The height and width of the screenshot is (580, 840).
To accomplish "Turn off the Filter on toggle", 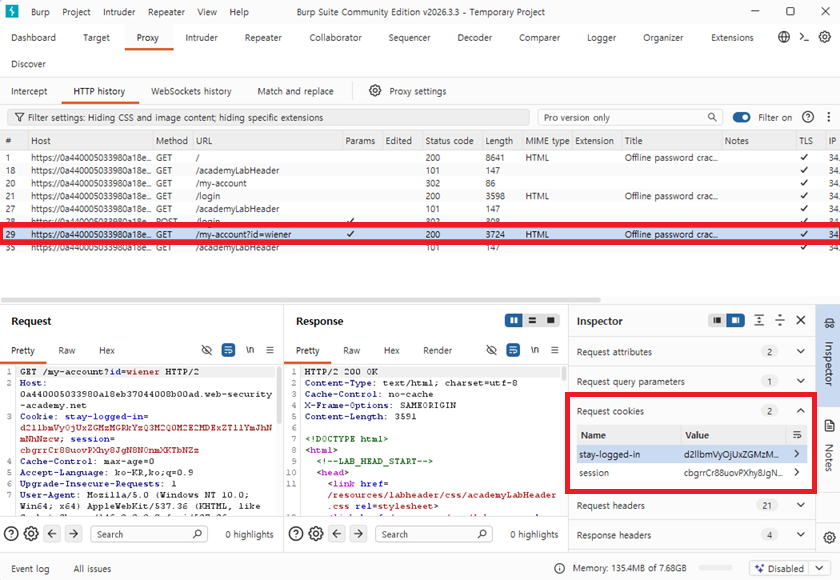I will tap(741, 117).
